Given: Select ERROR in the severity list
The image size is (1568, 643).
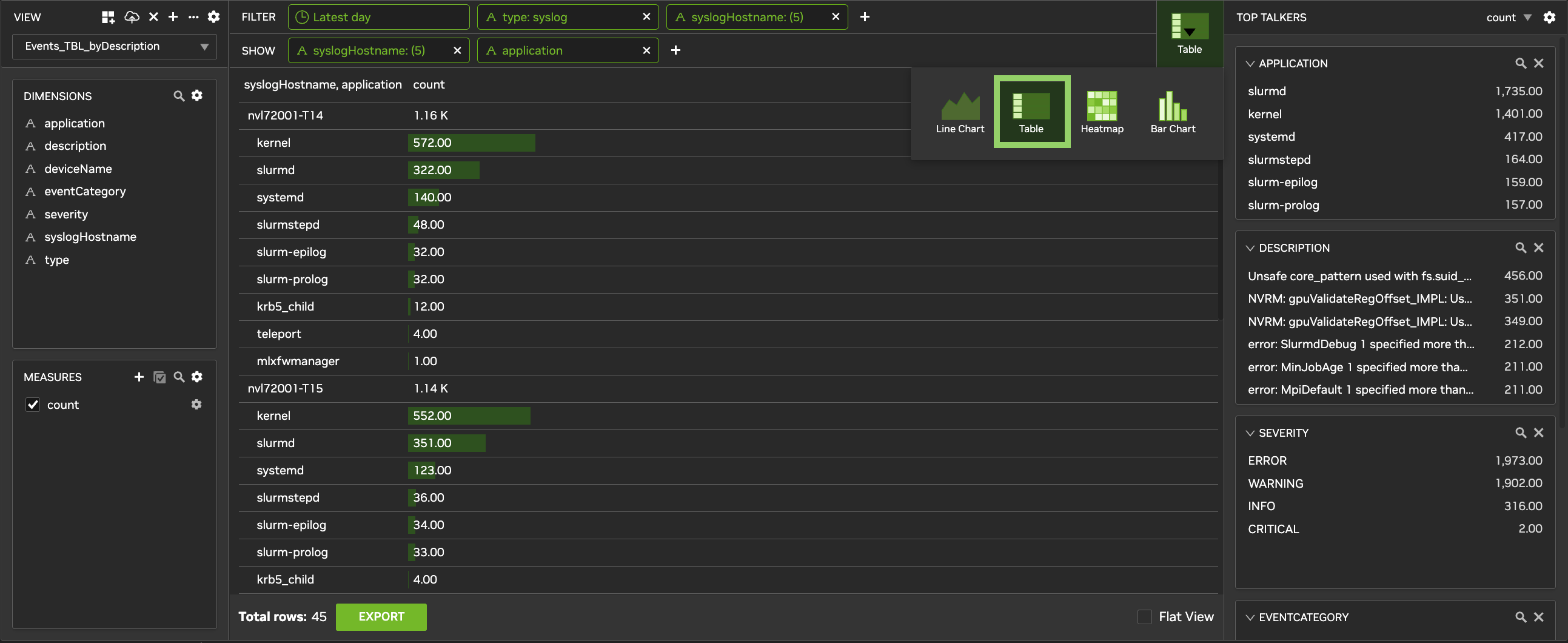Looking at the screenshot, I should pyautogui.click(x=1395, y=461).
